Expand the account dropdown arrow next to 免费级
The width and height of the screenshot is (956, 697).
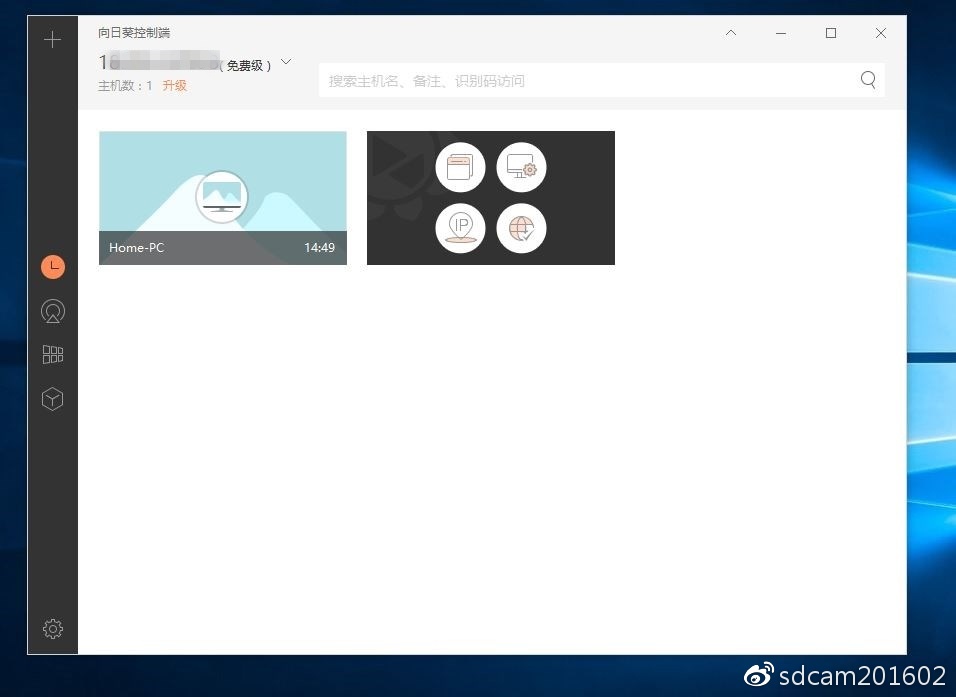point(286,62)
